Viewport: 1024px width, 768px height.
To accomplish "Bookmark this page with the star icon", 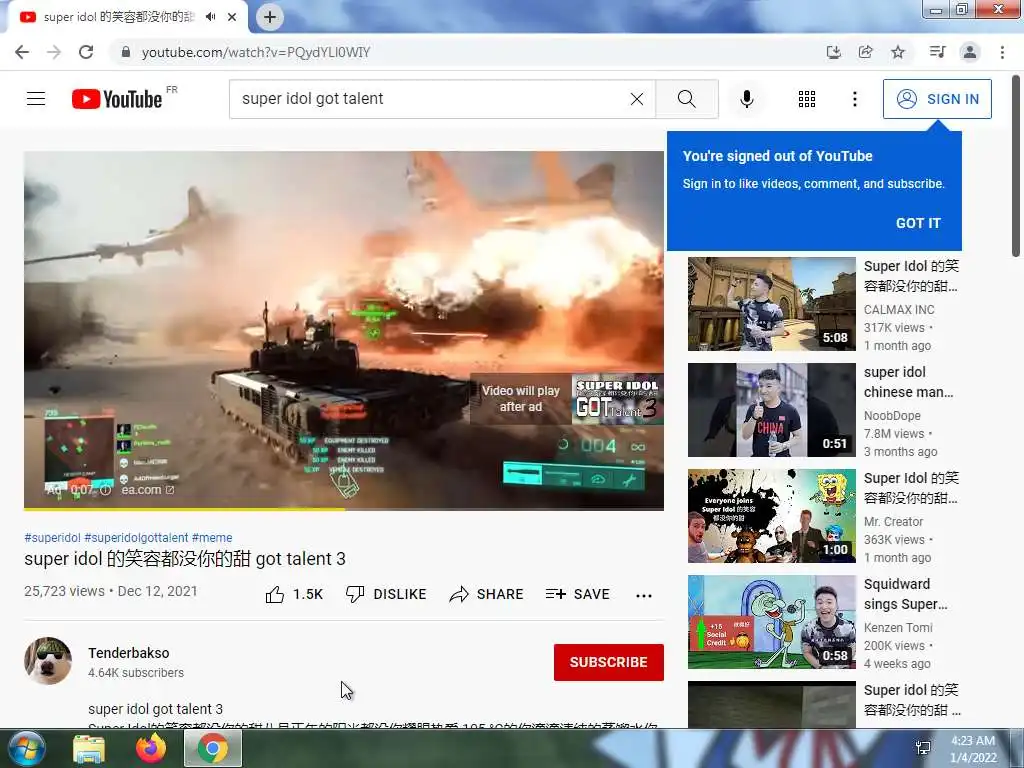I will click(898, 52).
